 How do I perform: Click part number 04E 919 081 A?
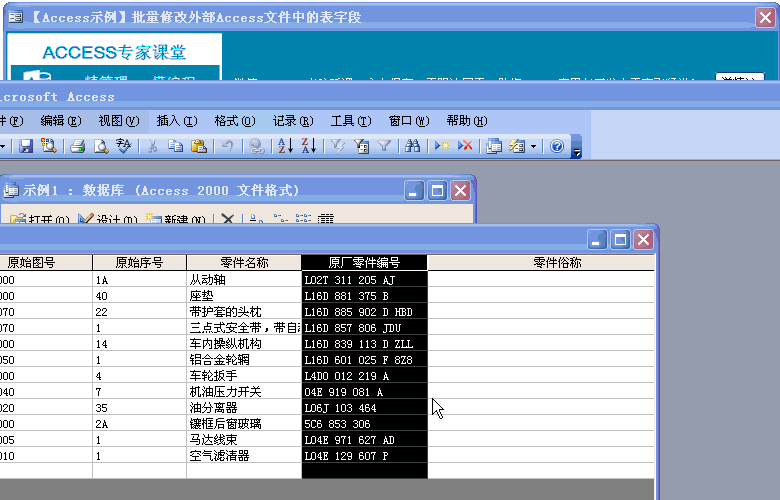tap(365, 392)
